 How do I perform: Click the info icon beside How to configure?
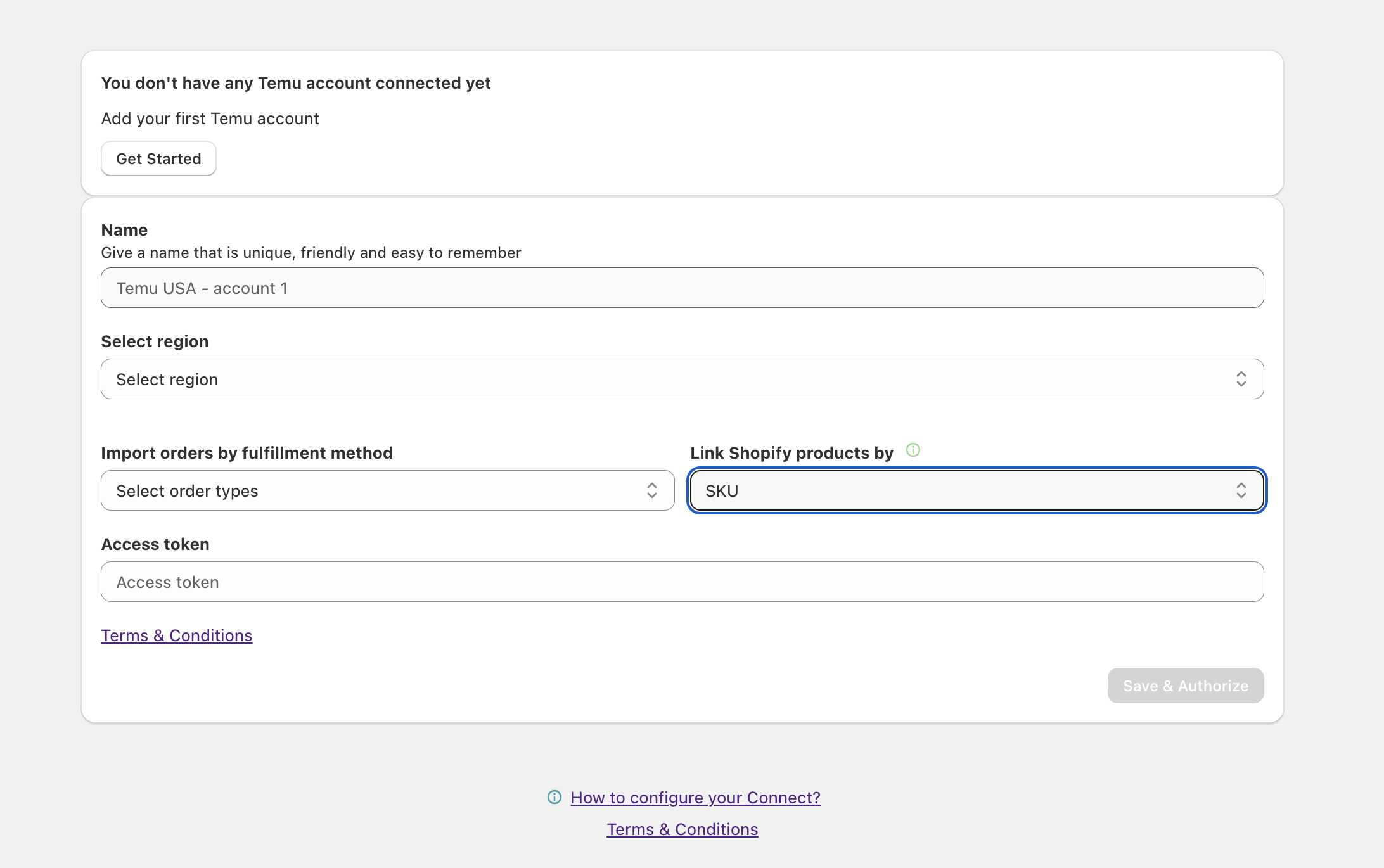[x=554, y=798]
